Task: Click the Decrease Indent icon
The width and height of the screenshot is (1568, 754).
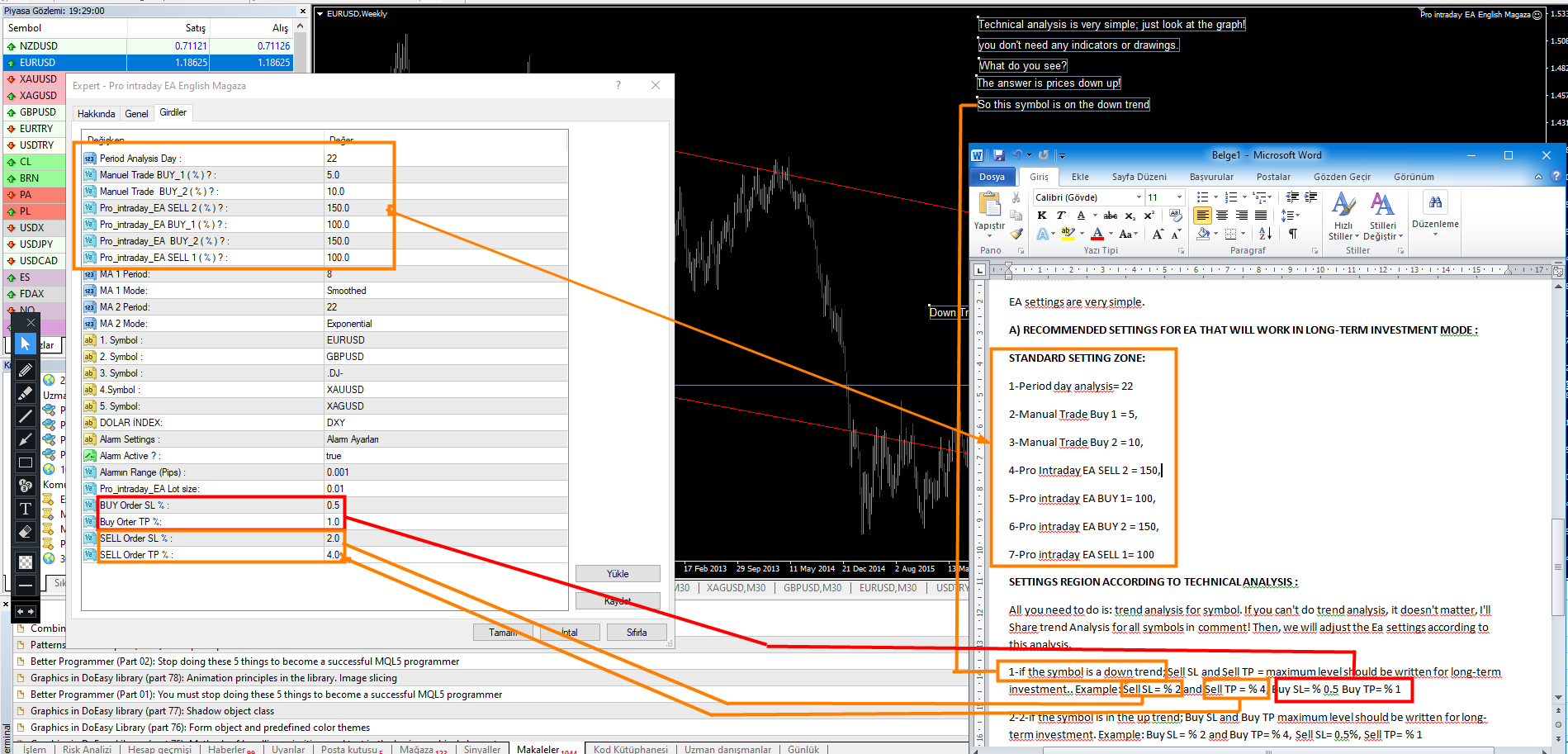Action: click(x=1292, y=197)
